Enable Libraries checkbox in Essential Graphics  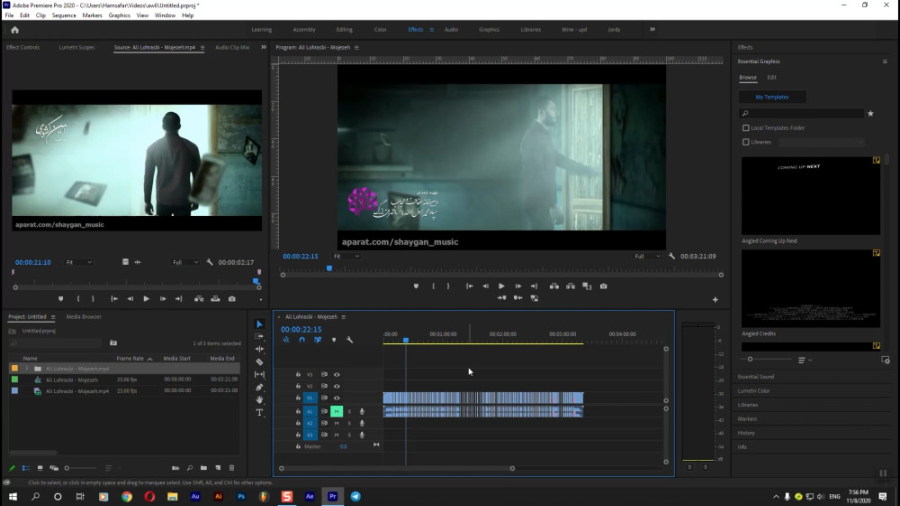pos(746,142)
